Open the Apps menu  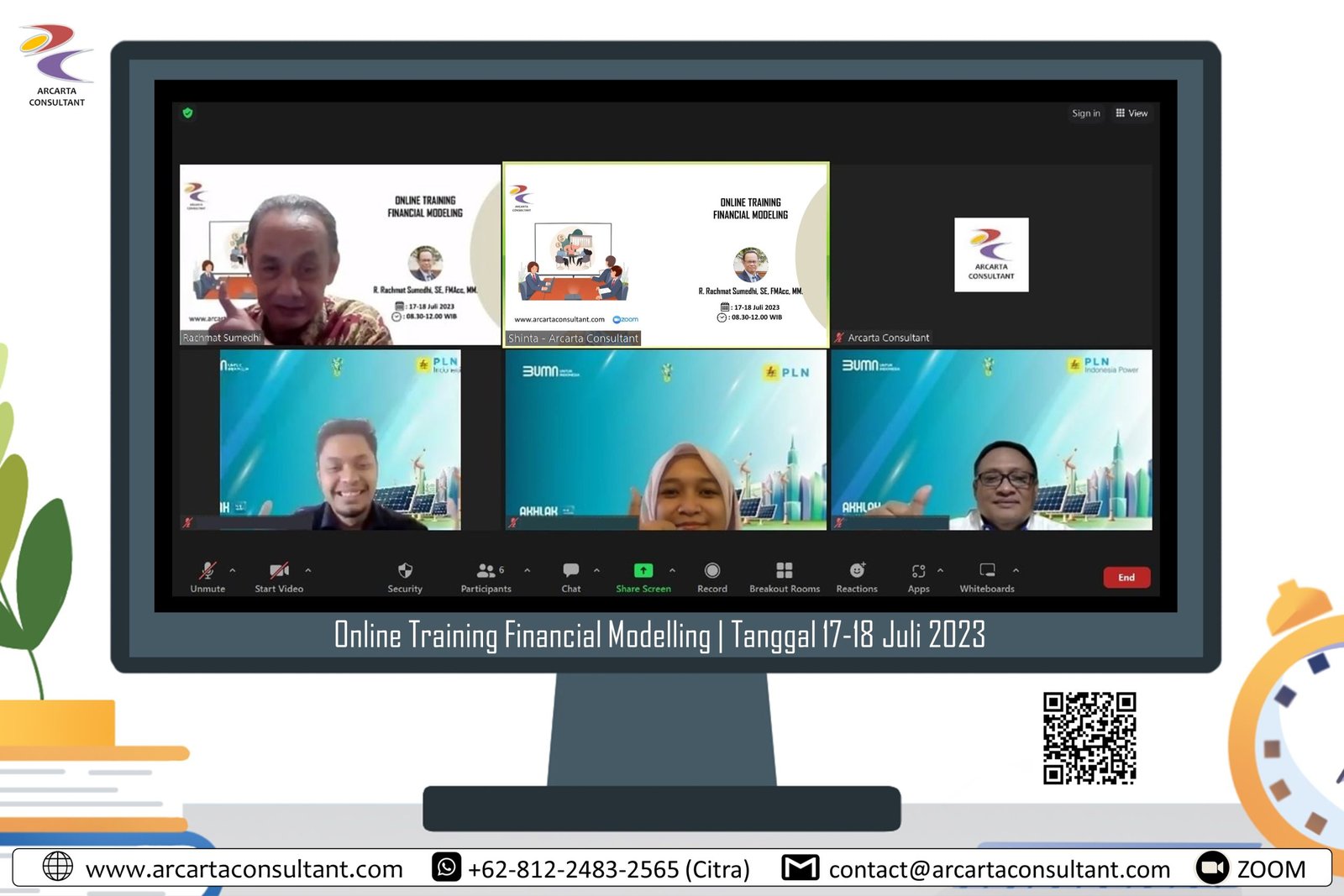click(x=918, y=572)
